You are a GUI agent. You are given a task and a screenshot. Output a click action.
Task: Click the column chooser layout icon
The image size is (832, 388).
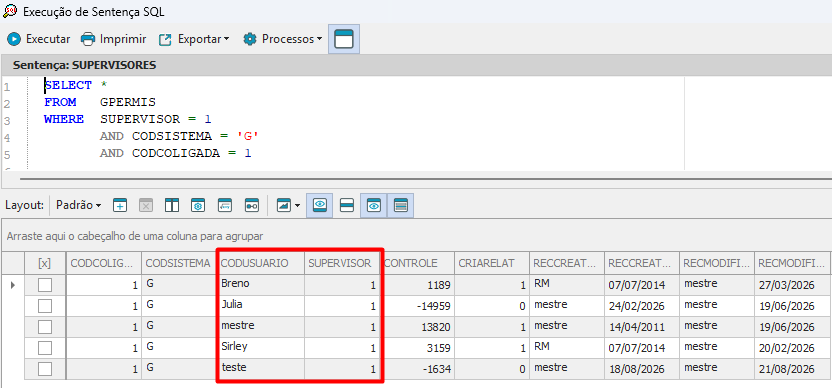point(172,205)
